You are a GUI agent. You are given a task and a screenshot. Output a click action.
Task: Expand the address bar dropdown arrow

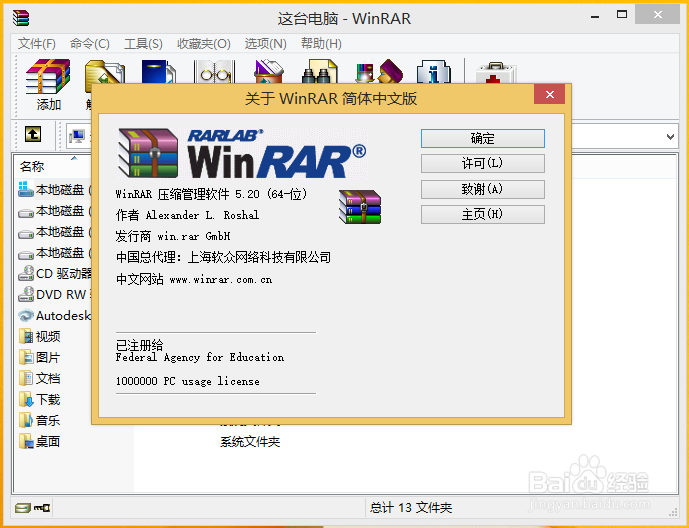[x=670, y=137]
